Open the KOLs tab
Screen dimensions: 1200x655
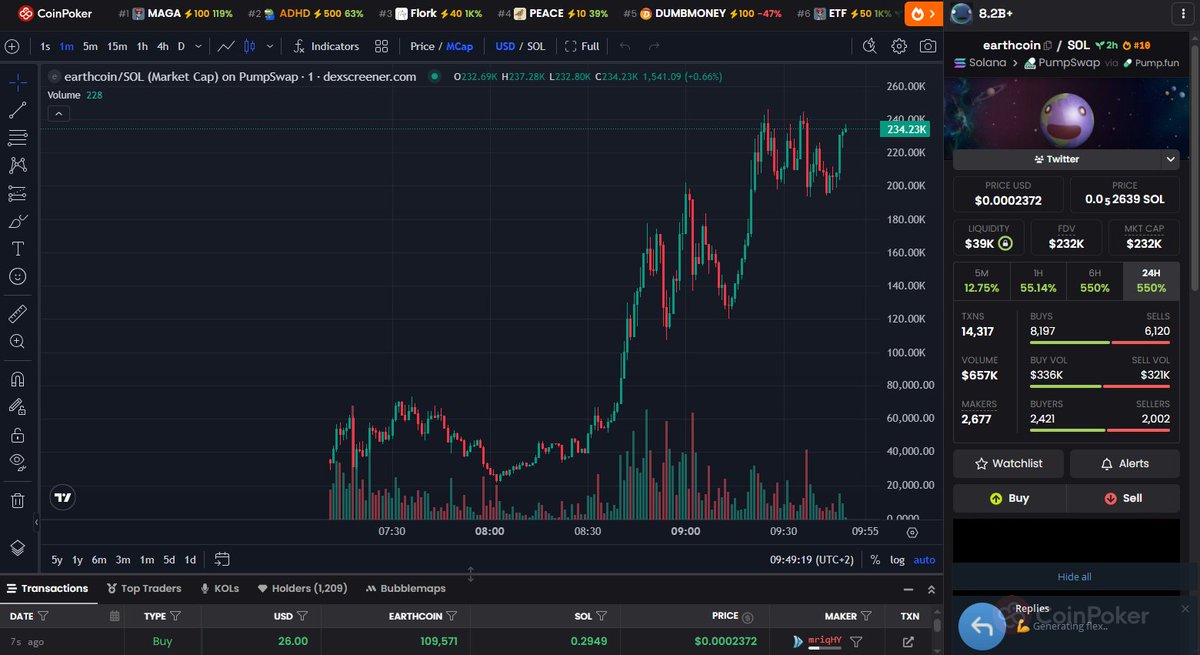220,589
